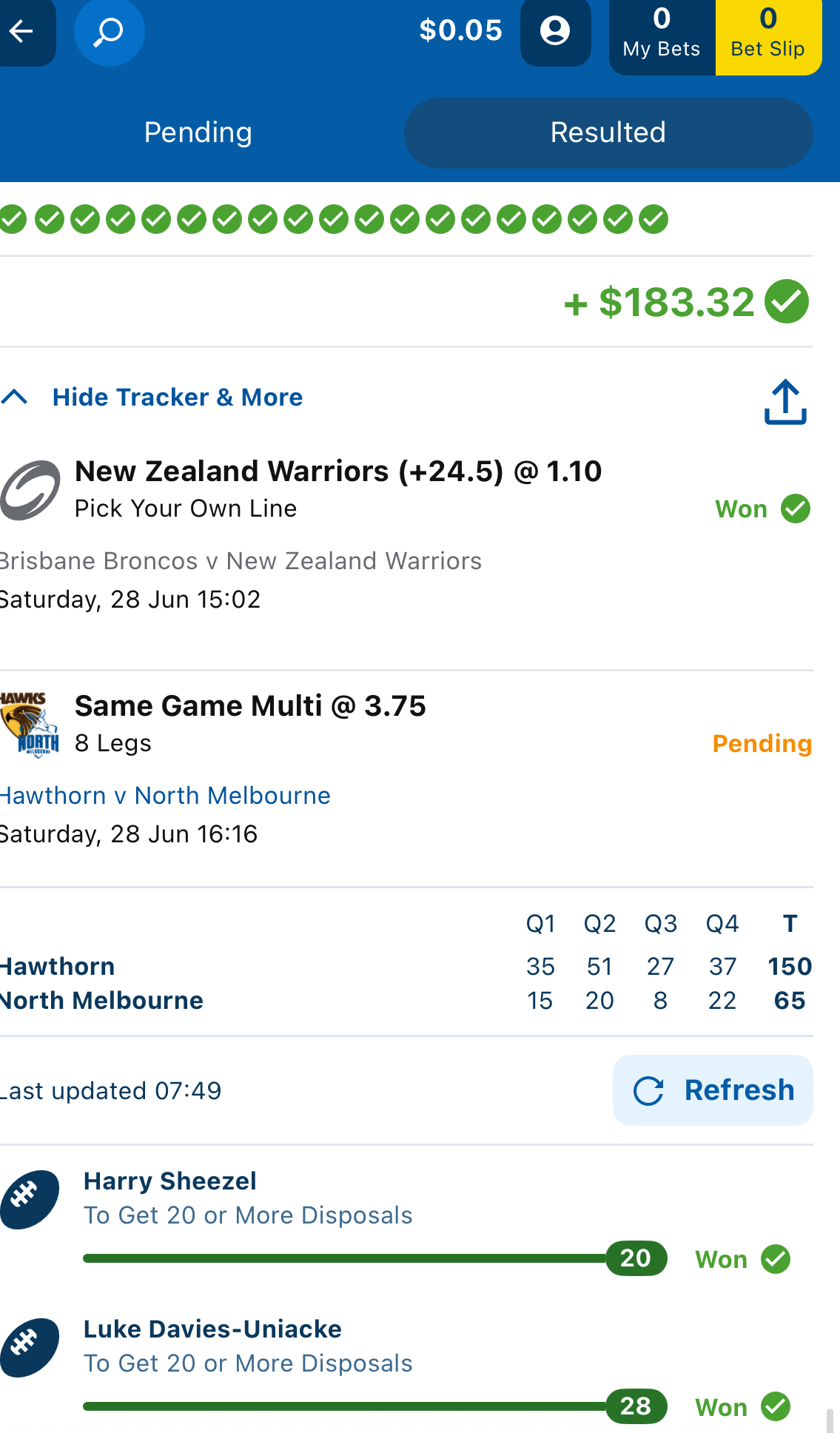840x1433 pixels.
Task: Open the yellow Bet Slip button
Action: point(767,36)
